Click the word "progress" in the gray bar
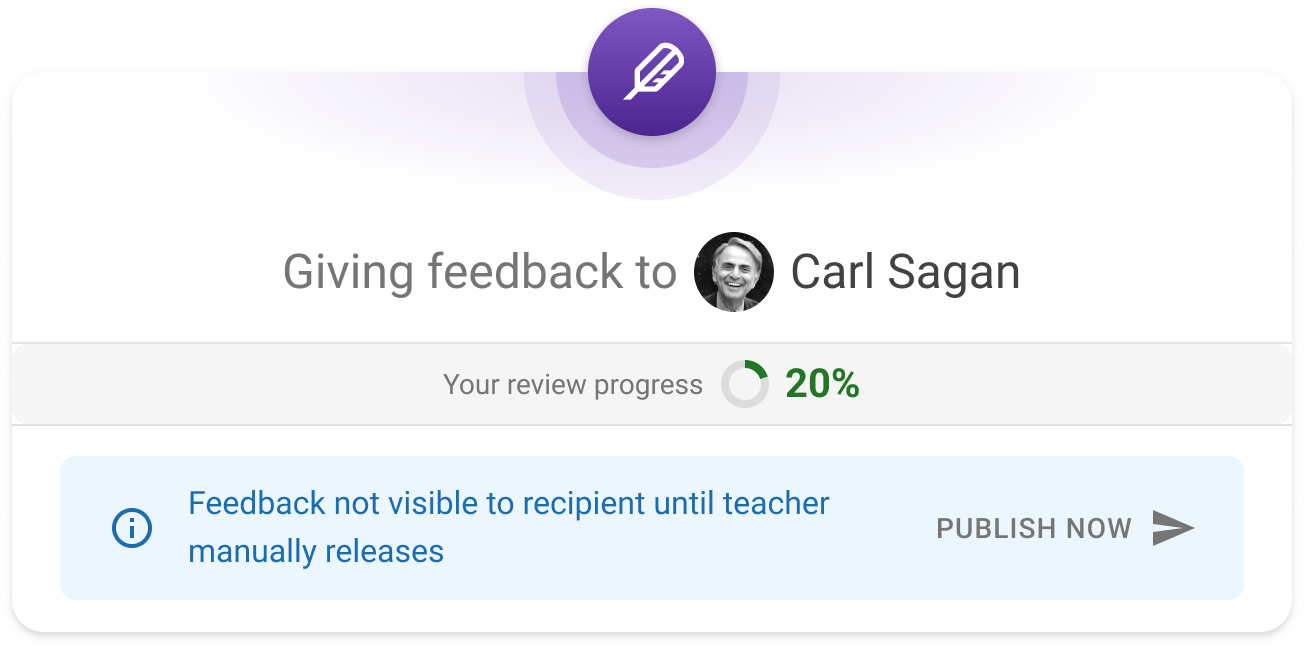The width and height of the screenshot is (1304, 648). pos(648,385)
